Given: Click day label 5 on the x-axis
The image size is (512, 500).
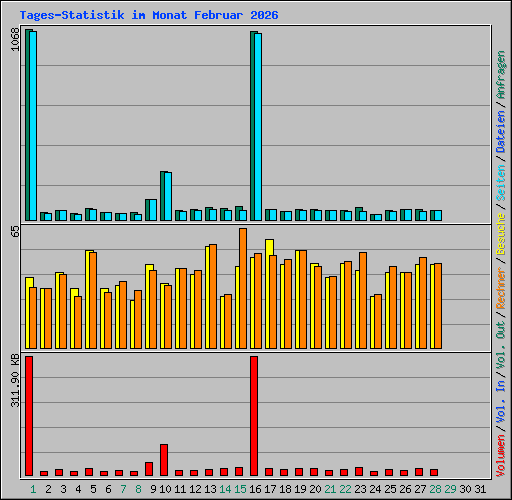Looking at the screenshot, I should click(93, 489).
